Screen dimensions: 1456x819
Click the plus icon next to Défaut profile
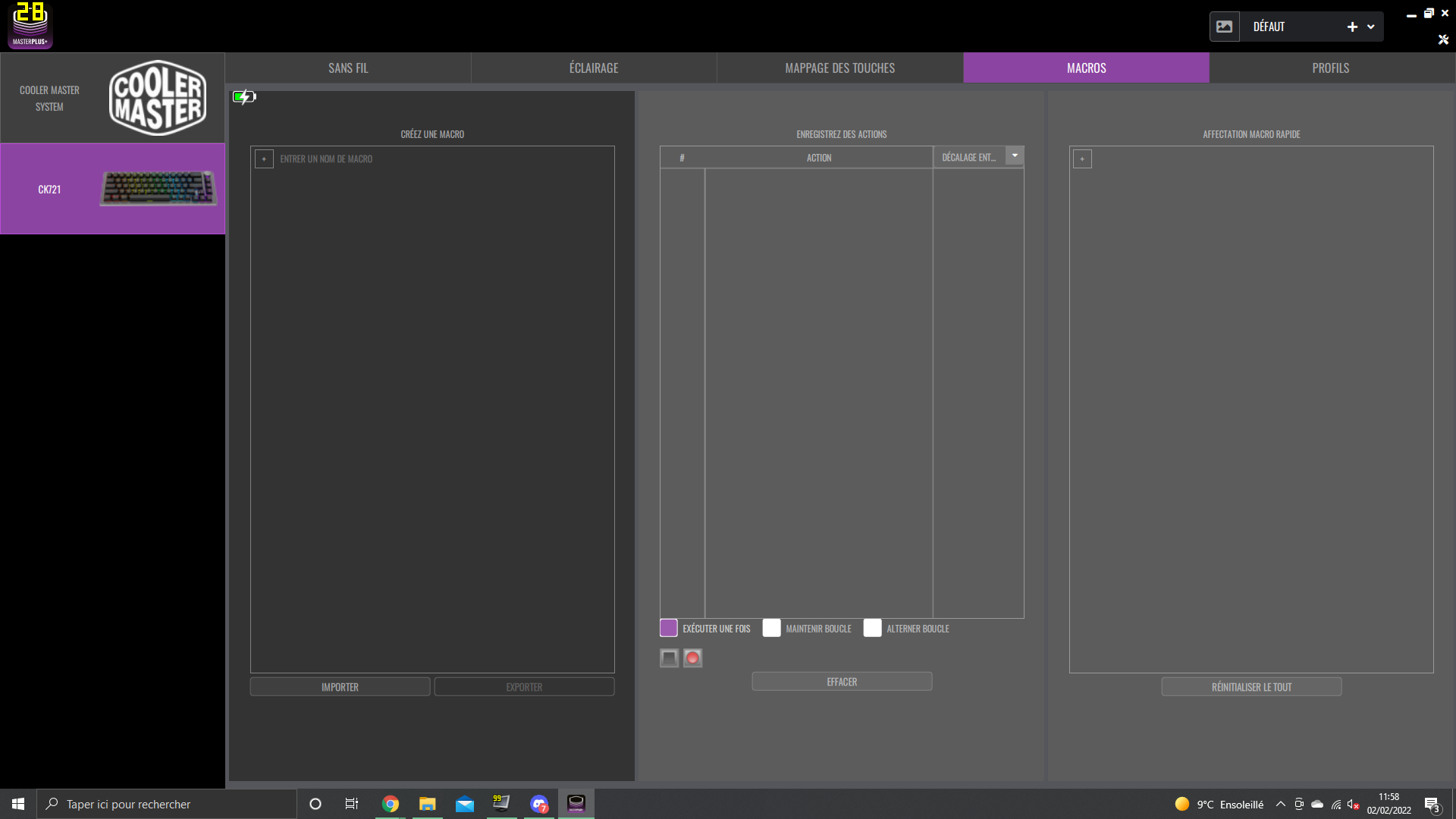point(1352,27)
